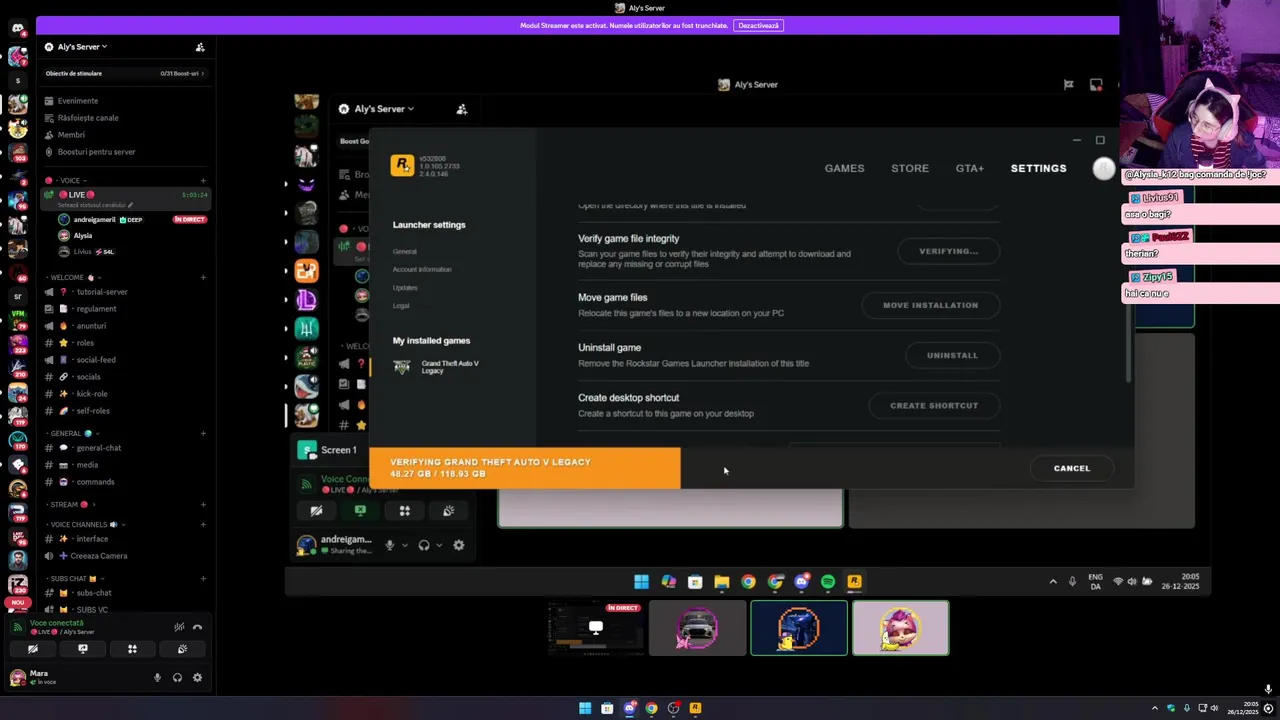This screenshot has height=720, width=1280.
Task: Click the MOVE INSTALLATION button
Action: pos(930,305)
